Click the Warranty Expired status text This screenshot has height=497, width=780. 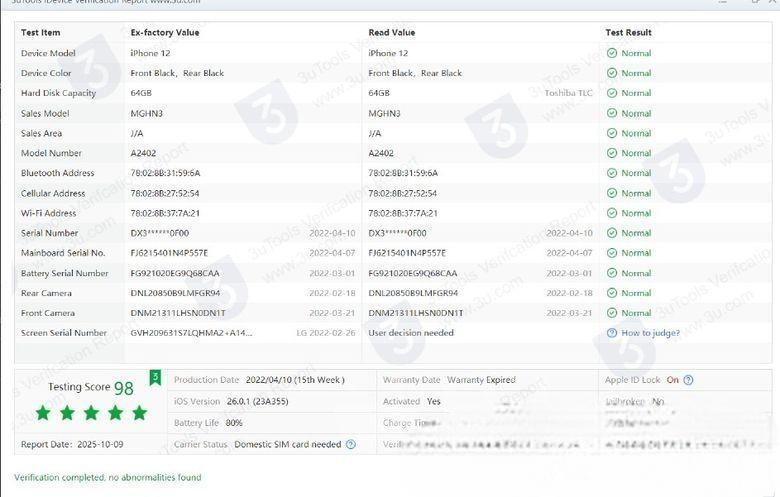click(x=481, y=380)
